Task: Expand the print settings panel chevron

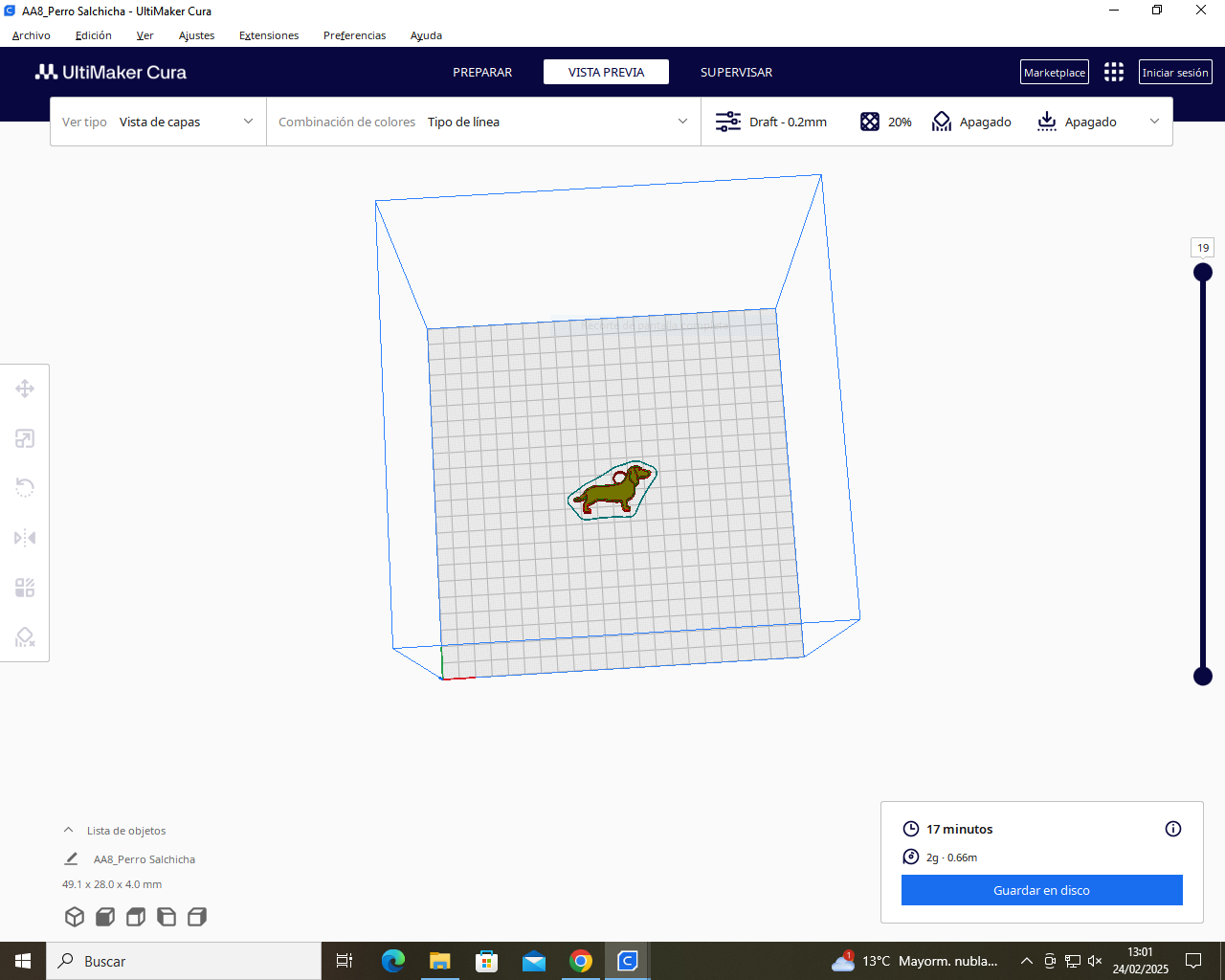Action: [1154, 122]
